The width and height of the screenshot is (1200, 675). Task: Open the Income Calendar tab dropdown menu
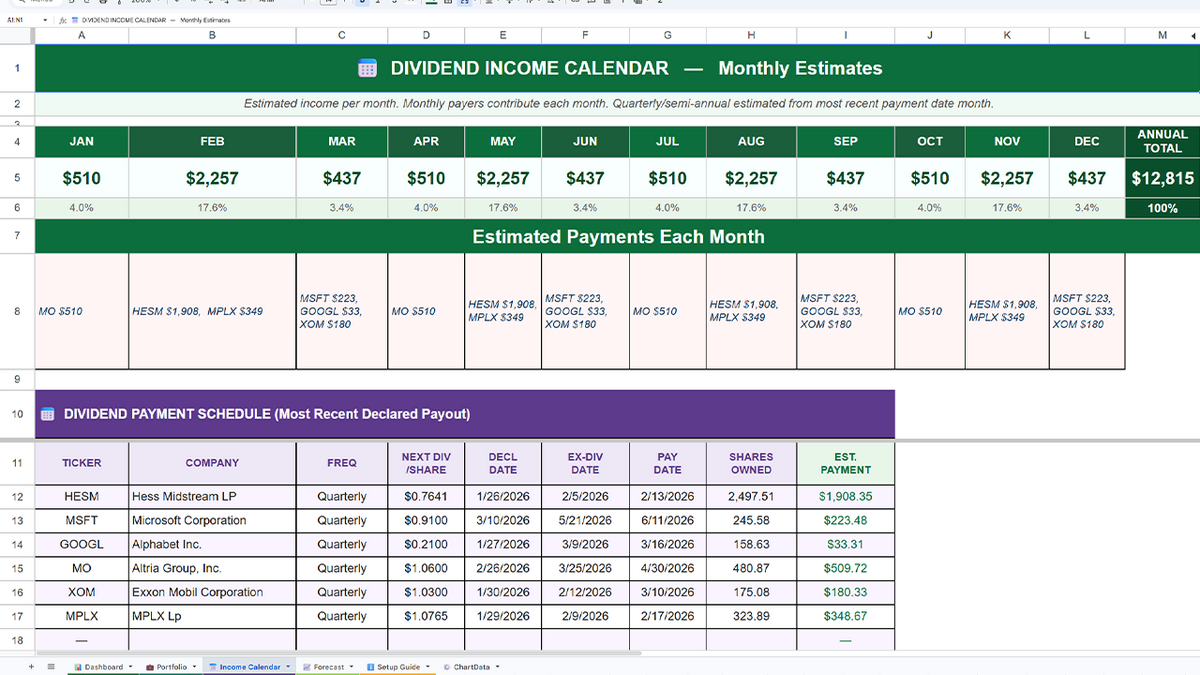[287, 666]
